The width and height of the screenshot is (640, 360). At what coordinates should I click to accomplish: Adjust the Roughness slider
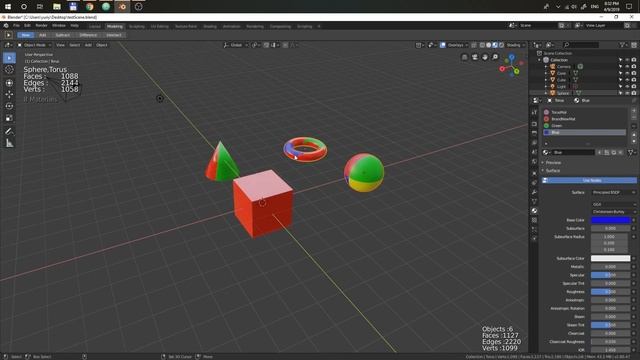click(611, 292)
